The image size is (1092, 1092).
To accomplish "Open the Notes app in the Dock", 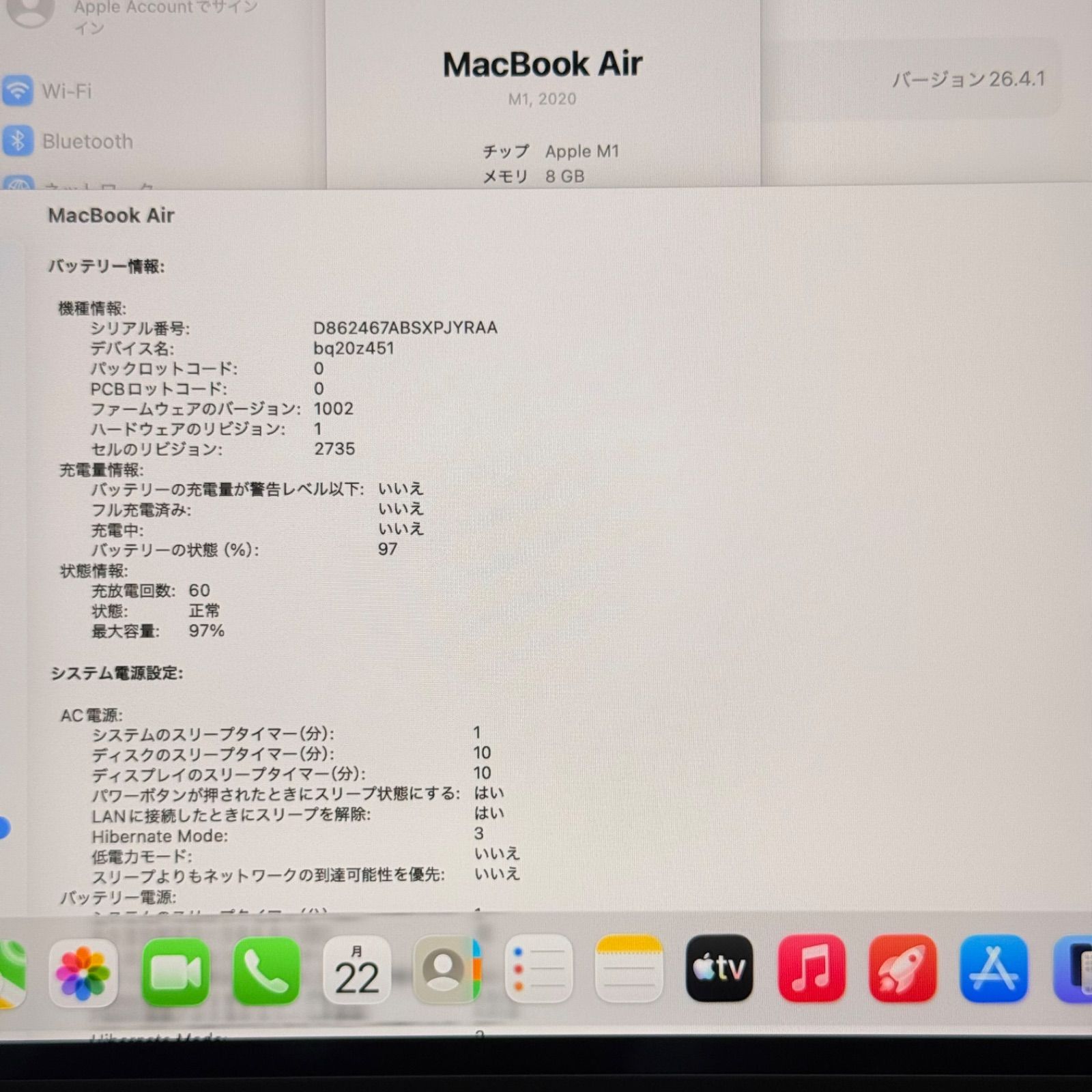I will click(629, 968).
